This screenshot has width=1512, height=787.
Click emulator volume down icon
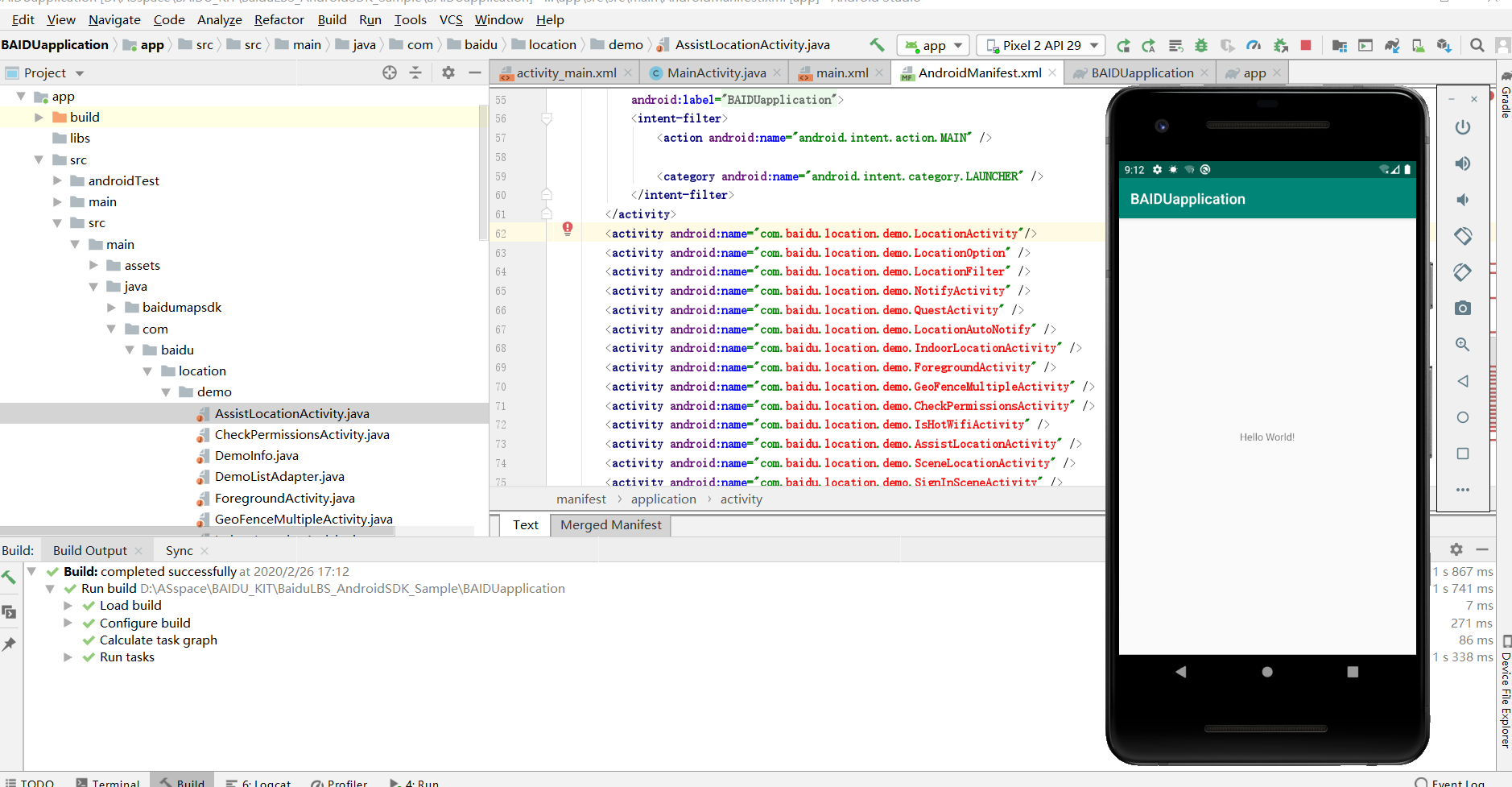[1463, 200]
